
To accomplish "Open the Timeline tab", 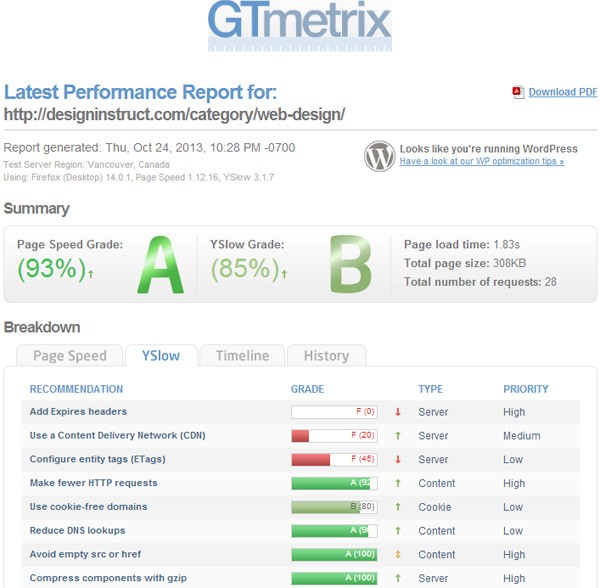I will (243, 356).
